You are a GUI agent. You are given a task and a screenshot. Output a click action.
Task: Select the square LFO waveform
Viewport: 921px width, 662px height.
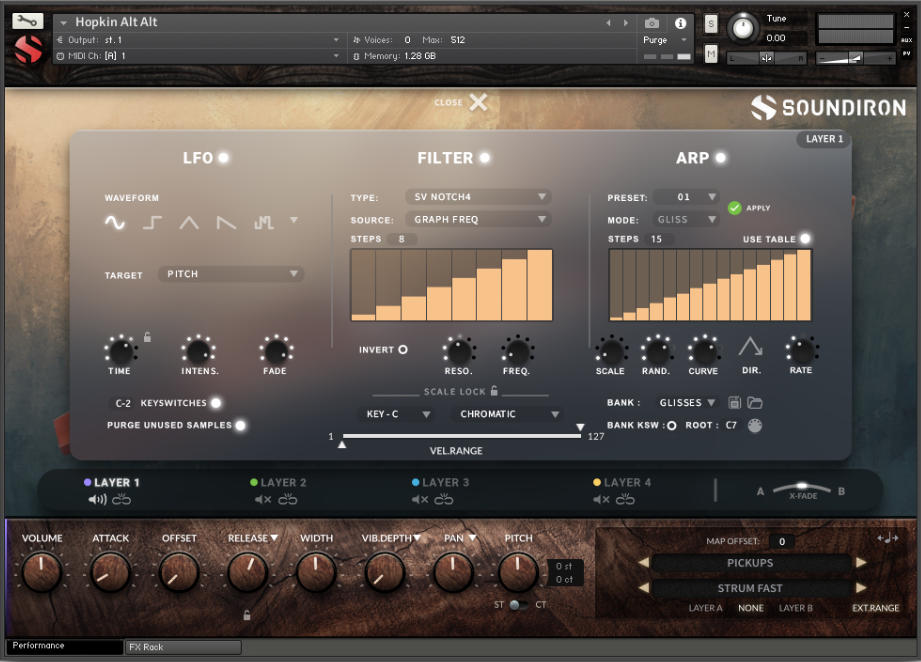[151, 222]
